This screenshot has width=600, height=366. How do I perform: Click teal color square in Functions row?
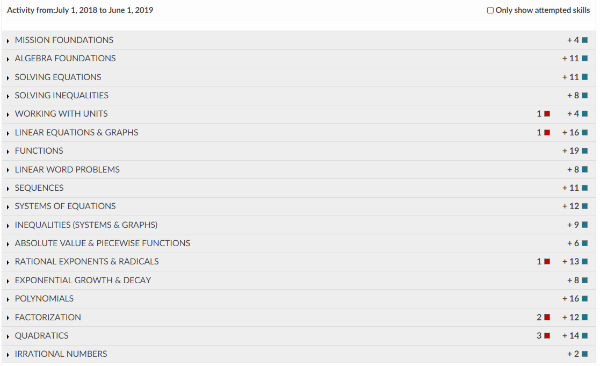(585, 151)
